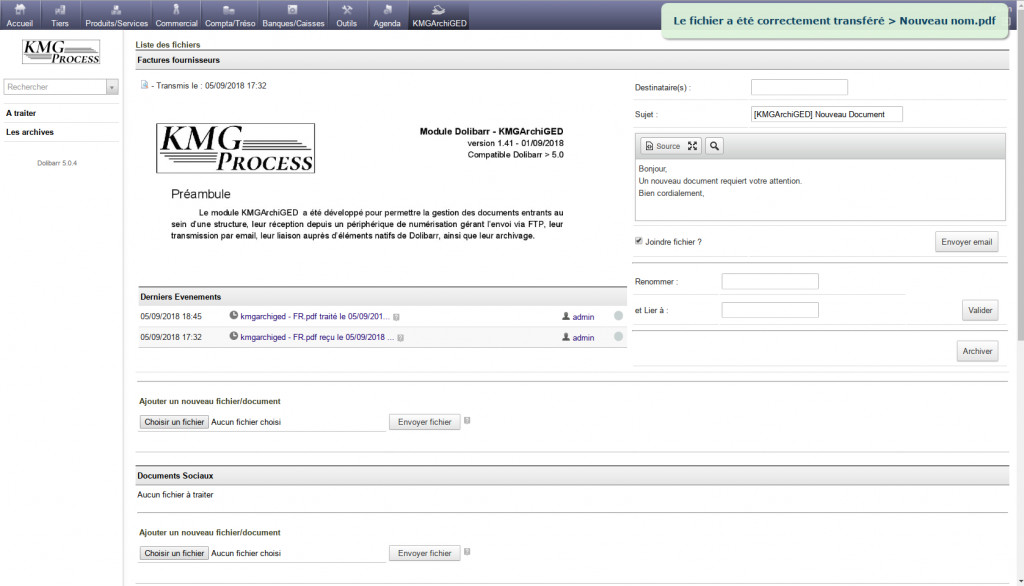Click help icon by second Envoyer fichier

(467, 552)
